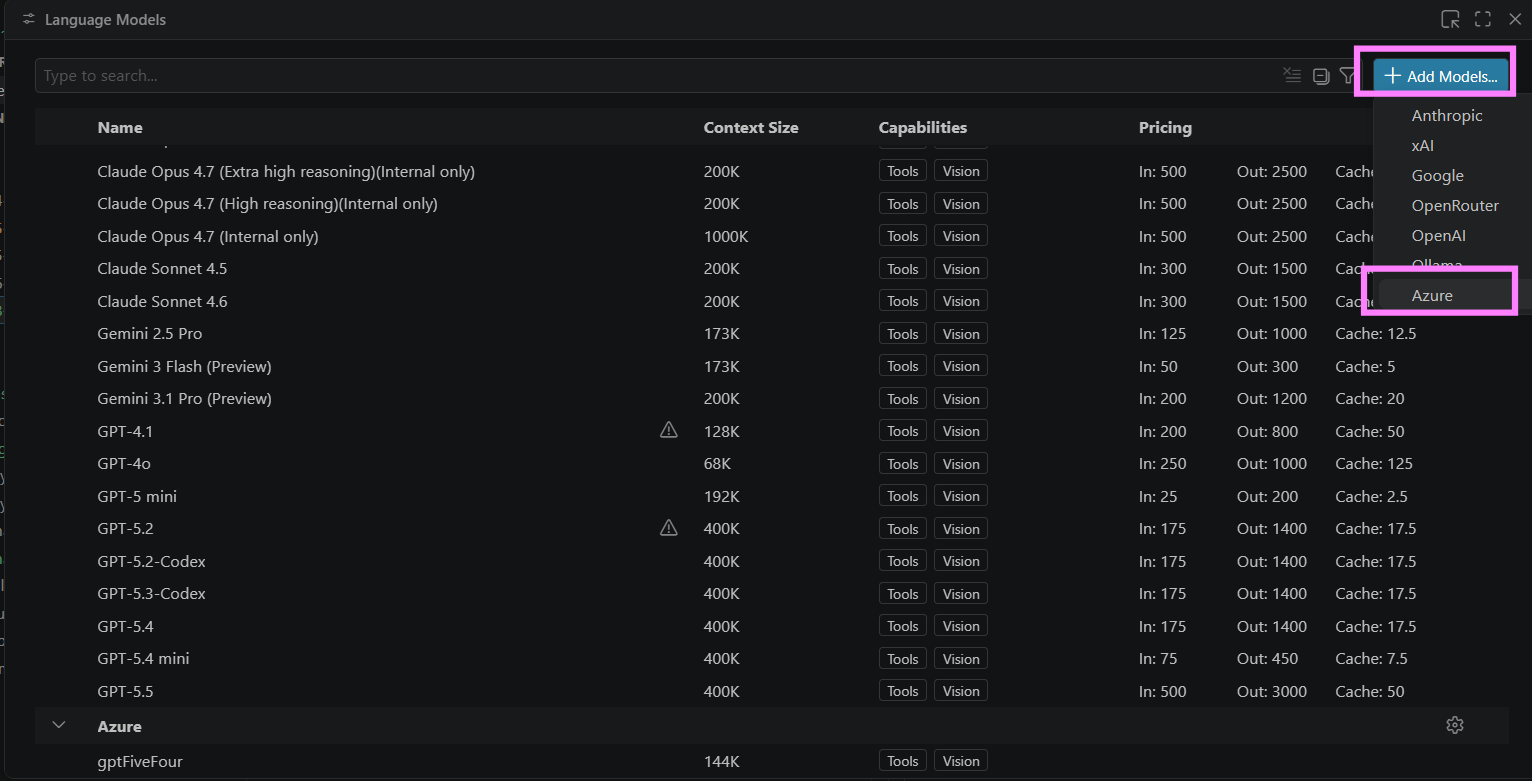1532x781 pixels.
Task: Click the Tools badge on the GPT-4o row
Action: point(903,463)
